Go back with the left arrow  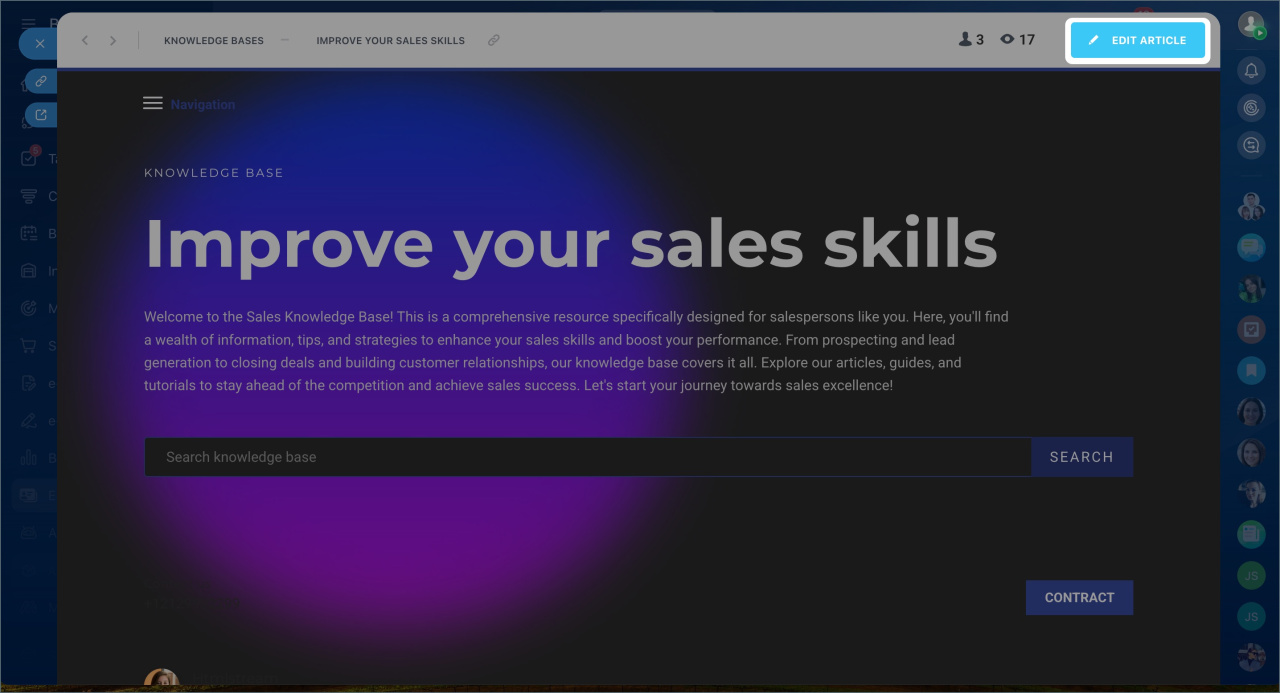pos(85,41)
